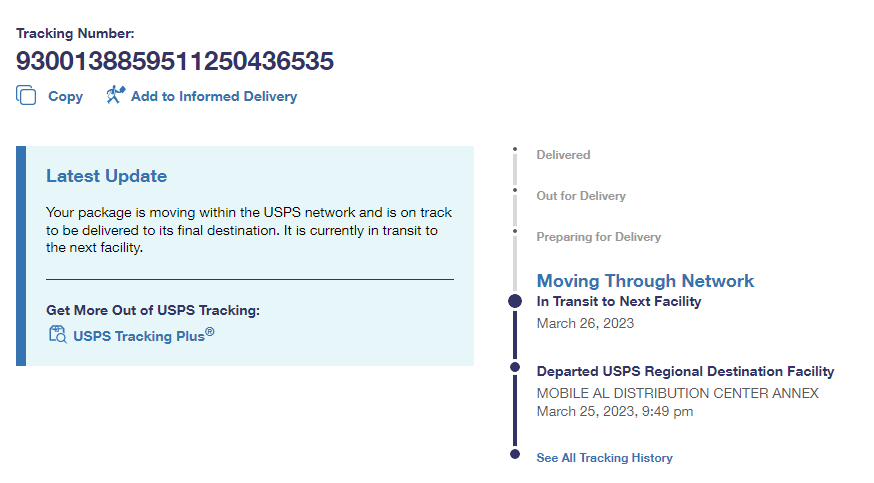874x483 pixels.
Task: Click the Departed Regional Facility timeline dot
Action: point(515,367)
